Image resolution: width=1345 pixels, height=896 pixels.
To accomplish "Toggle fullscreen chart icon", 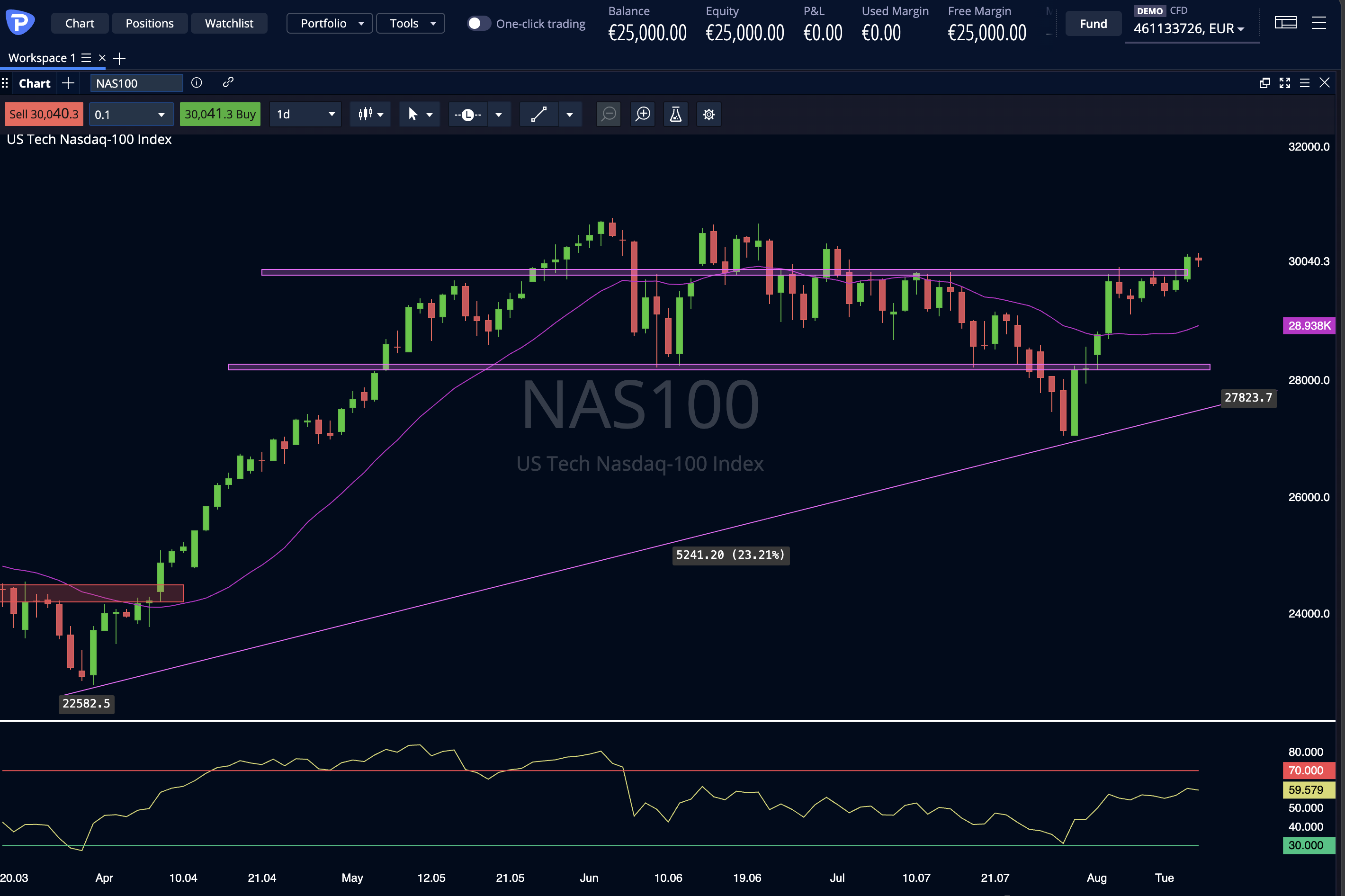I will pyautogui.click(x=1284, y=83).
